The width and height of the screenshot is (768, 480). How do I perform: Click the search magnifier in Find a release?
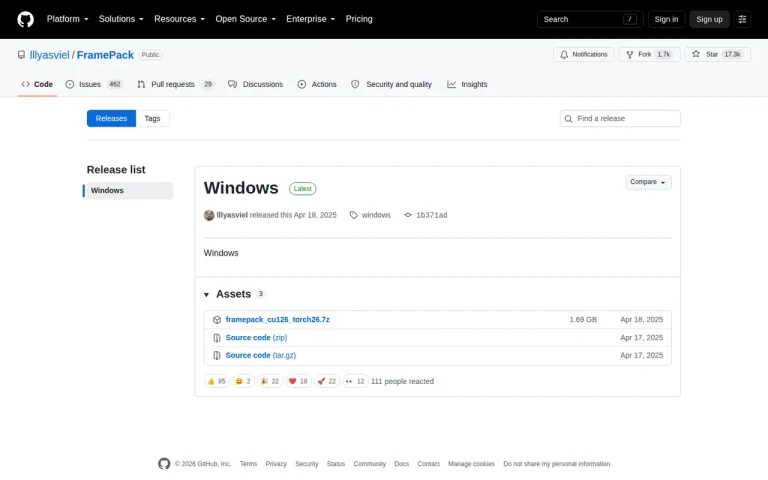tap(568, 119)
